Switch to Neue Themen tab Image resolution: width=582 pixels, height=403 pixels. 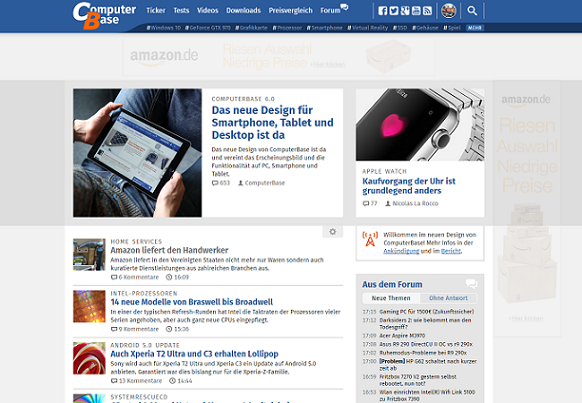[x=391, y=298]
